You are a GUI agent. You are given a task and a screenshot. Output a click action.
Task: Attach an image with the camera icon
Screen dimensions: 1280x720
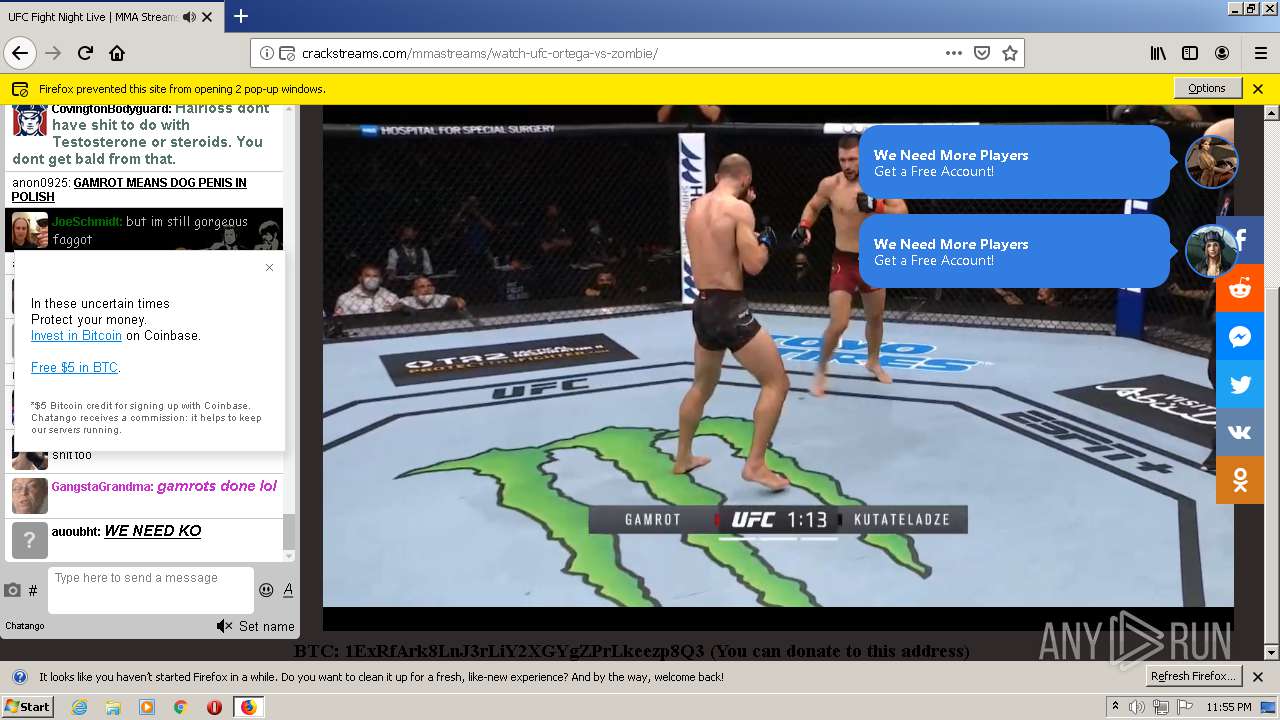(x=13, y=590)
